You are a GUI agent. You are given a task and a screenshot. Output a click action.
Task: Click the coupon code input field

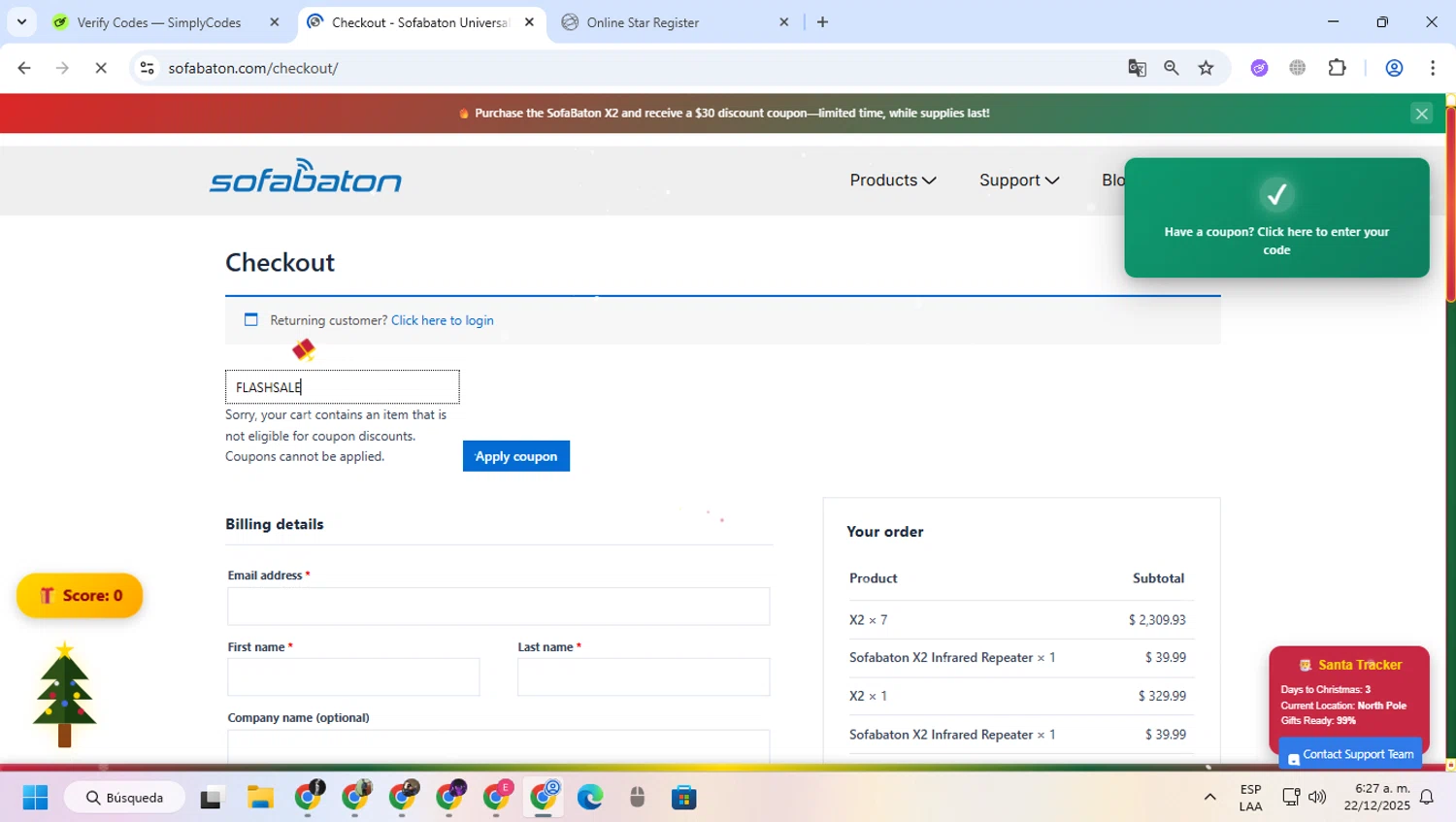click(x=343, y=387)
